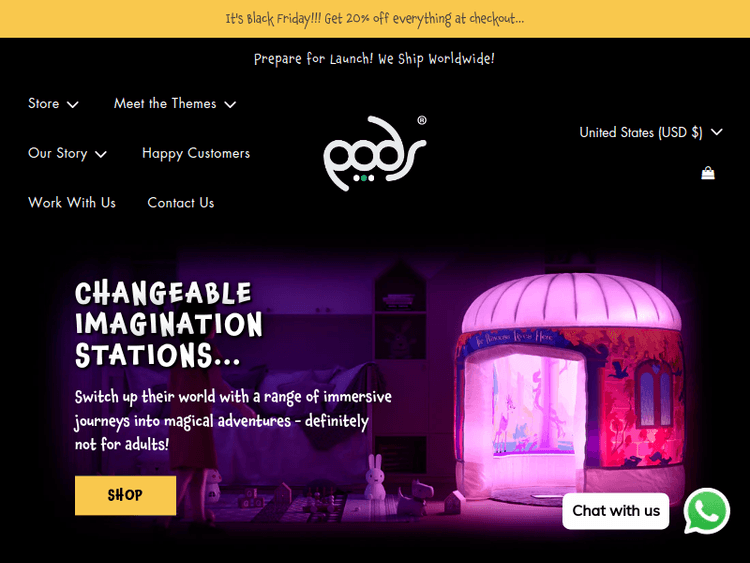Viewport: 750px width, 563px height.
Task: Click chevron beside United States currency
Action: click(x=717, y=132)
